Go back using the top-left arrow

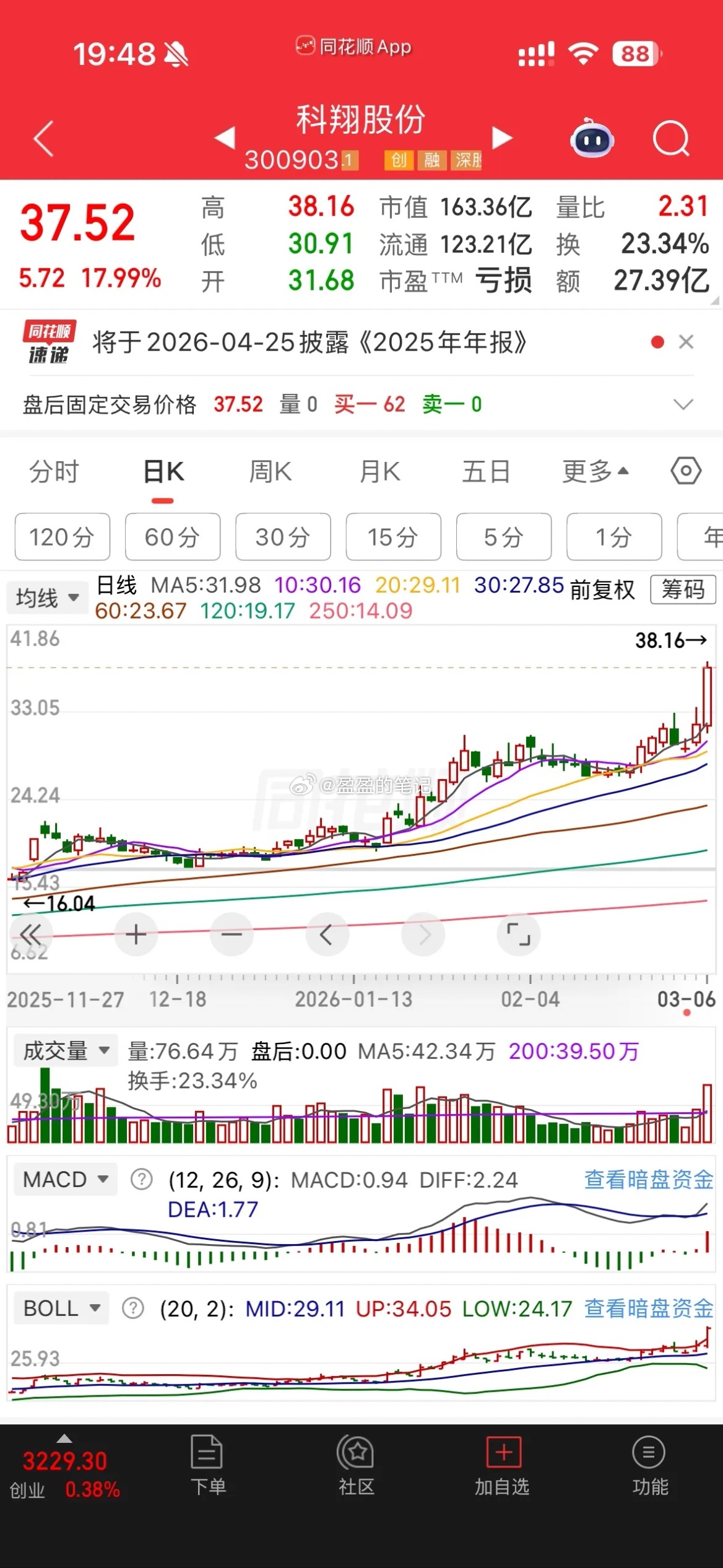(43, 139)
